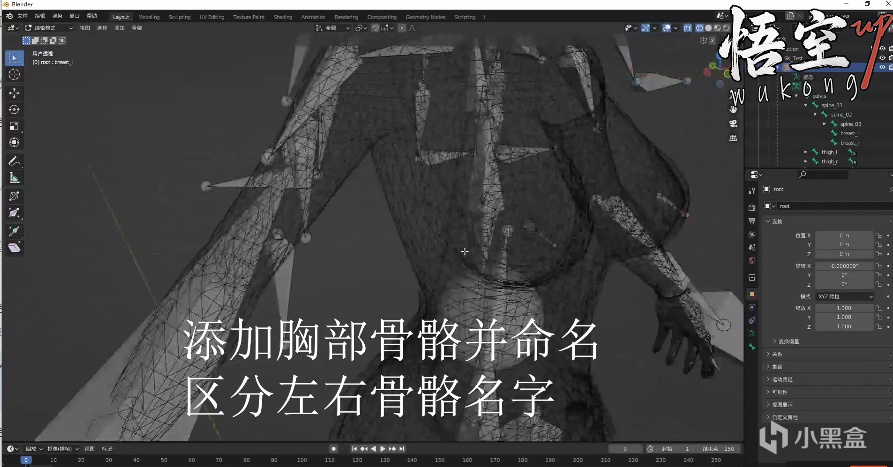Toggle snapping magnet in header
The width and height of the screenshot is (893, 467).
(376, 27)
